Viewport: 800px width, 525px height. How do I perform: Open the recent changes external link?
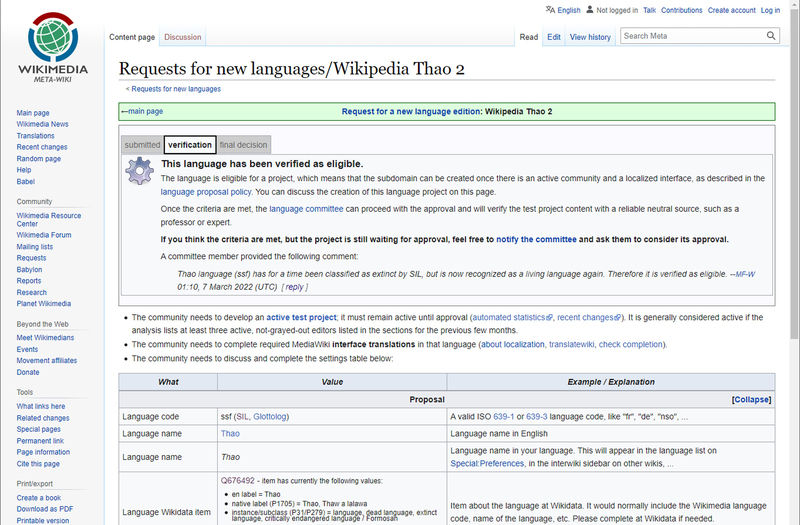click(x=589, y=317)
